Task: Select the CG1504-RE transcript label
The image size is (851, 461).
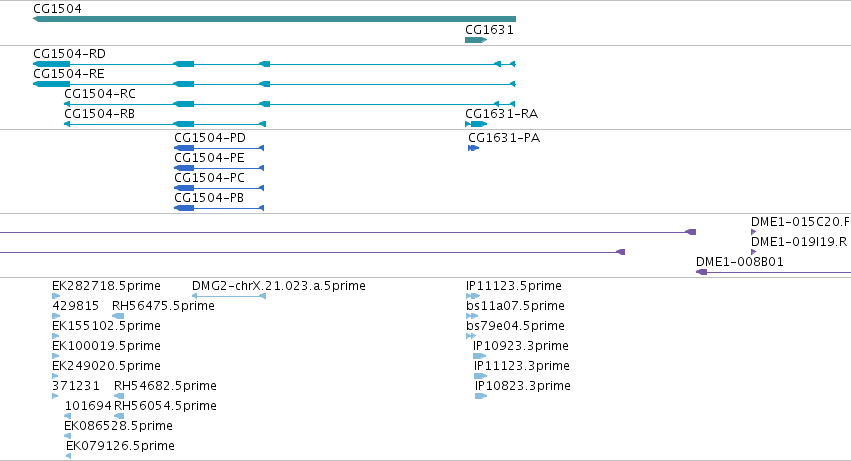Action: pyautogui.click(x=69, y=74)
